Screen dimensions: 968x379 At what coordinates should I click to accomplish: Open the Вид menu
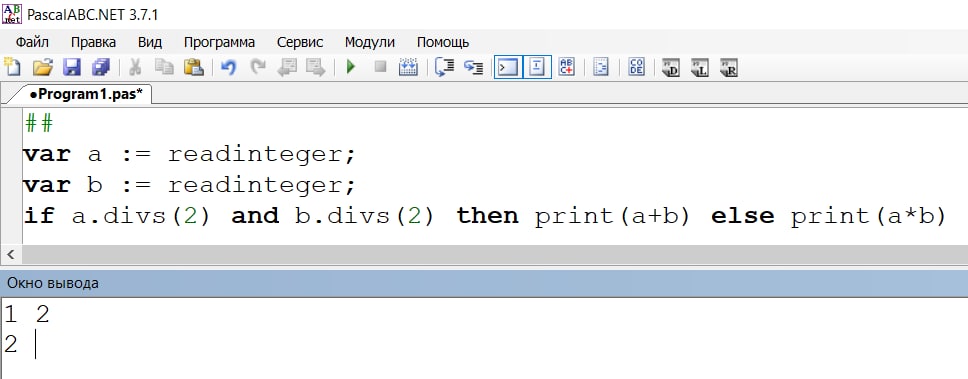tap(150, 43)
